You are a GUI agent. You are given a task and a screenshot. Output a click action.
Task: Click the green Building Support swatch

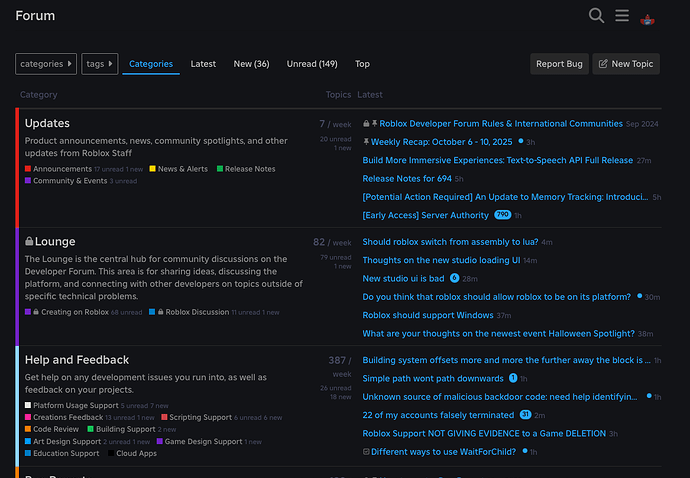click(x=91, y=429)
